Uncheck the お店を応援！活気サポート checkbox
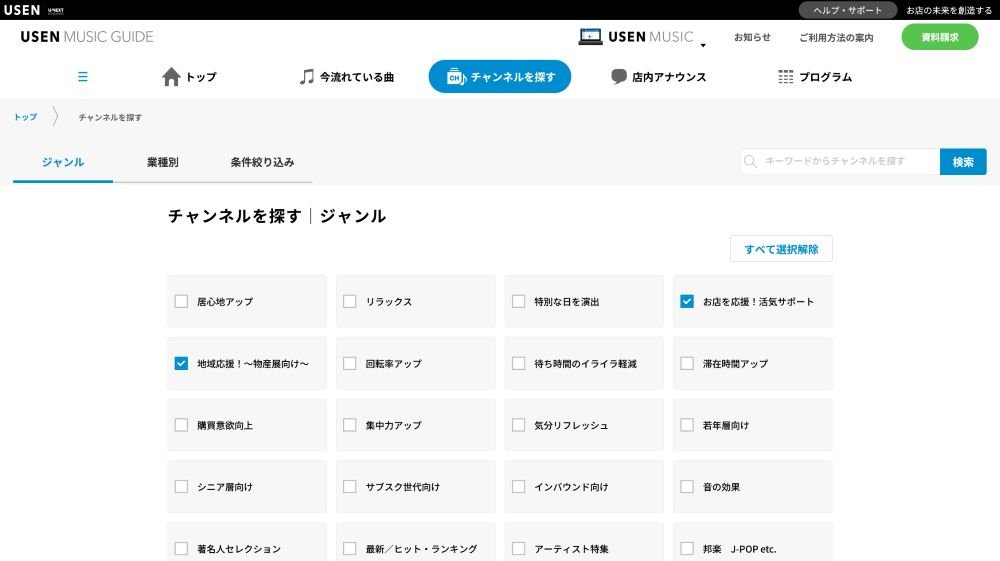 point(687,301)
